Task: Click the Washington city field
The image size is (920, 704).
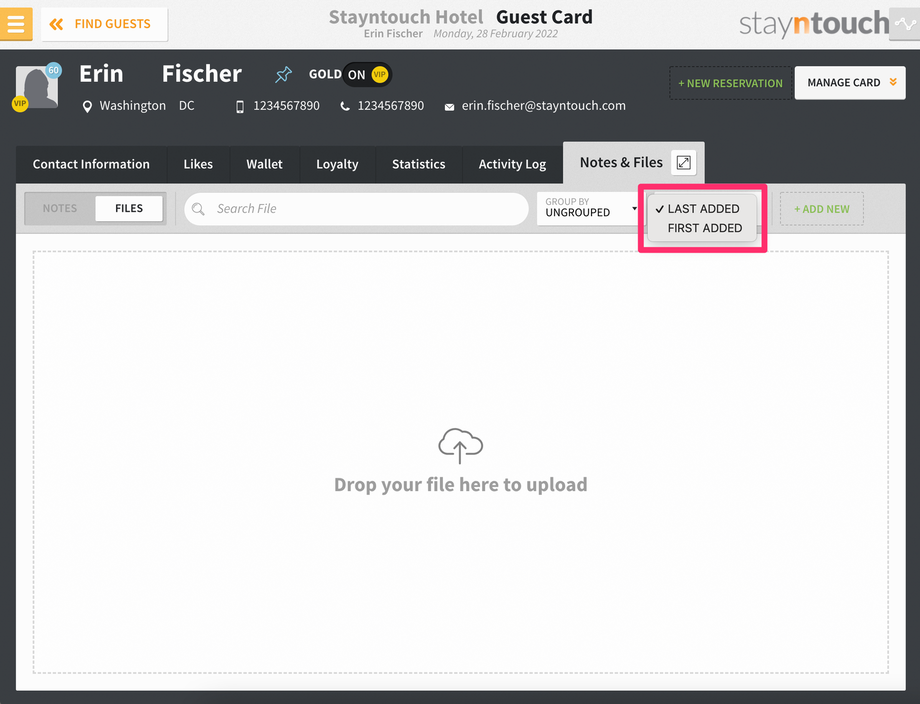Action: (x=133, y=106)
